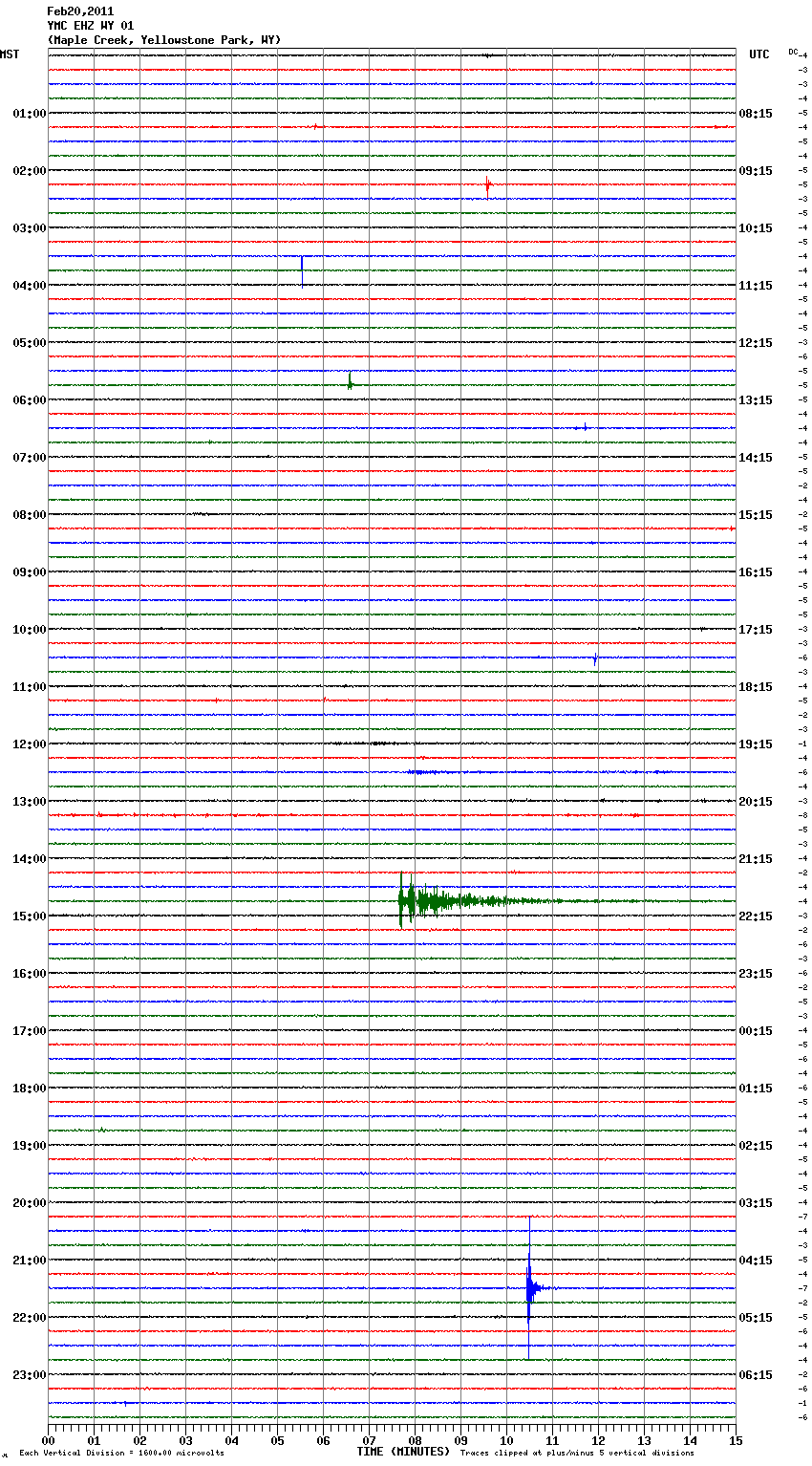The height and width of the screenshot is (1466, 812).
Task: Click the green spike just above 06:00
Action: (351, 380)
